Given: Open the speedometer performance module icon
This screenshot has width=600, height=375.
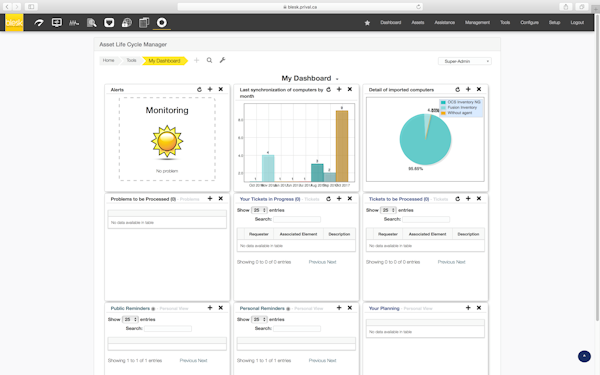Looking at the screenshot, I should pos(39,23).
